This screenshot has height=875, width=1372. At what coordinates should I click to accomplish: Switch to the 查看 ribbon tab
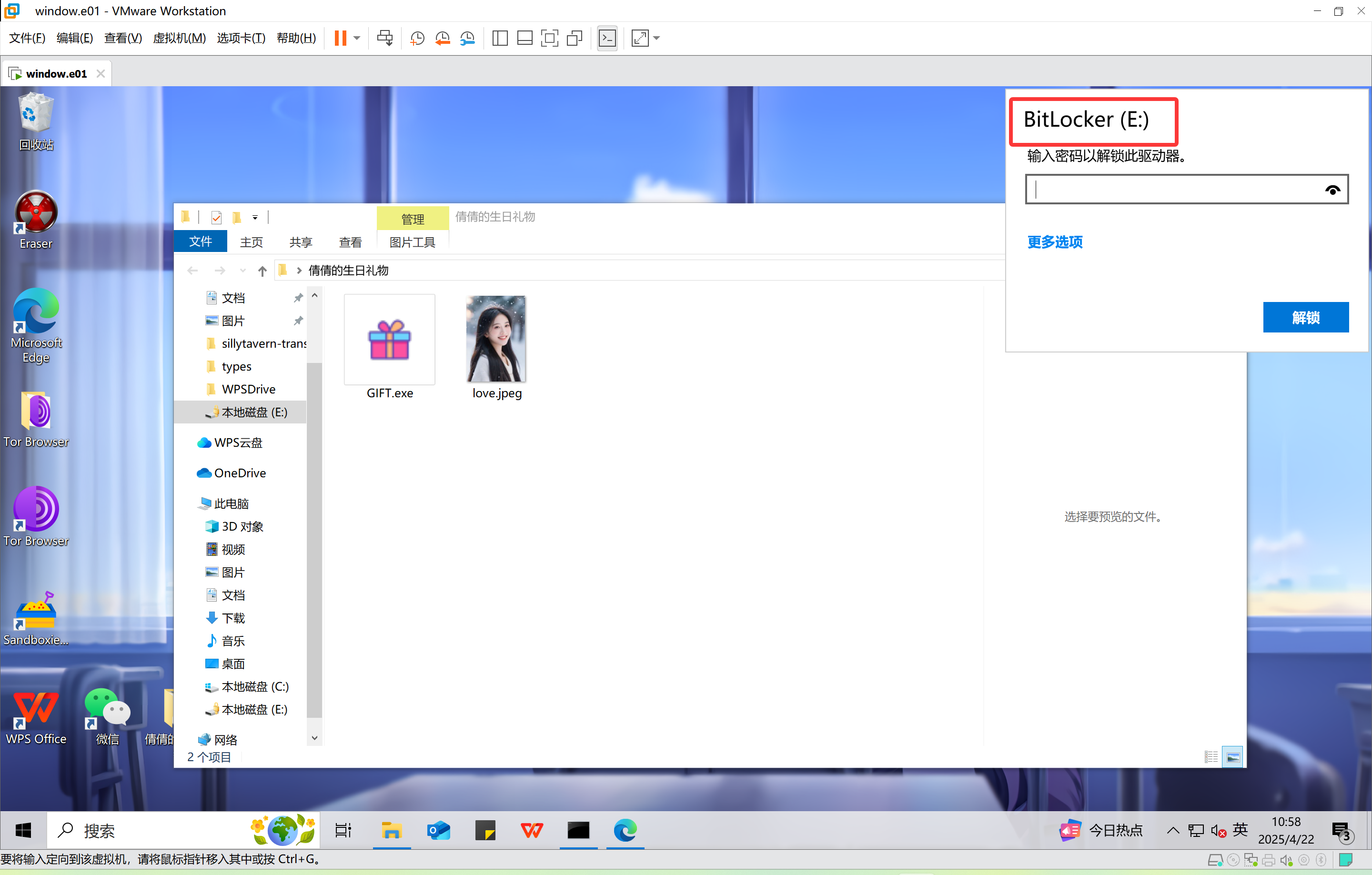(x=350, y=242)
